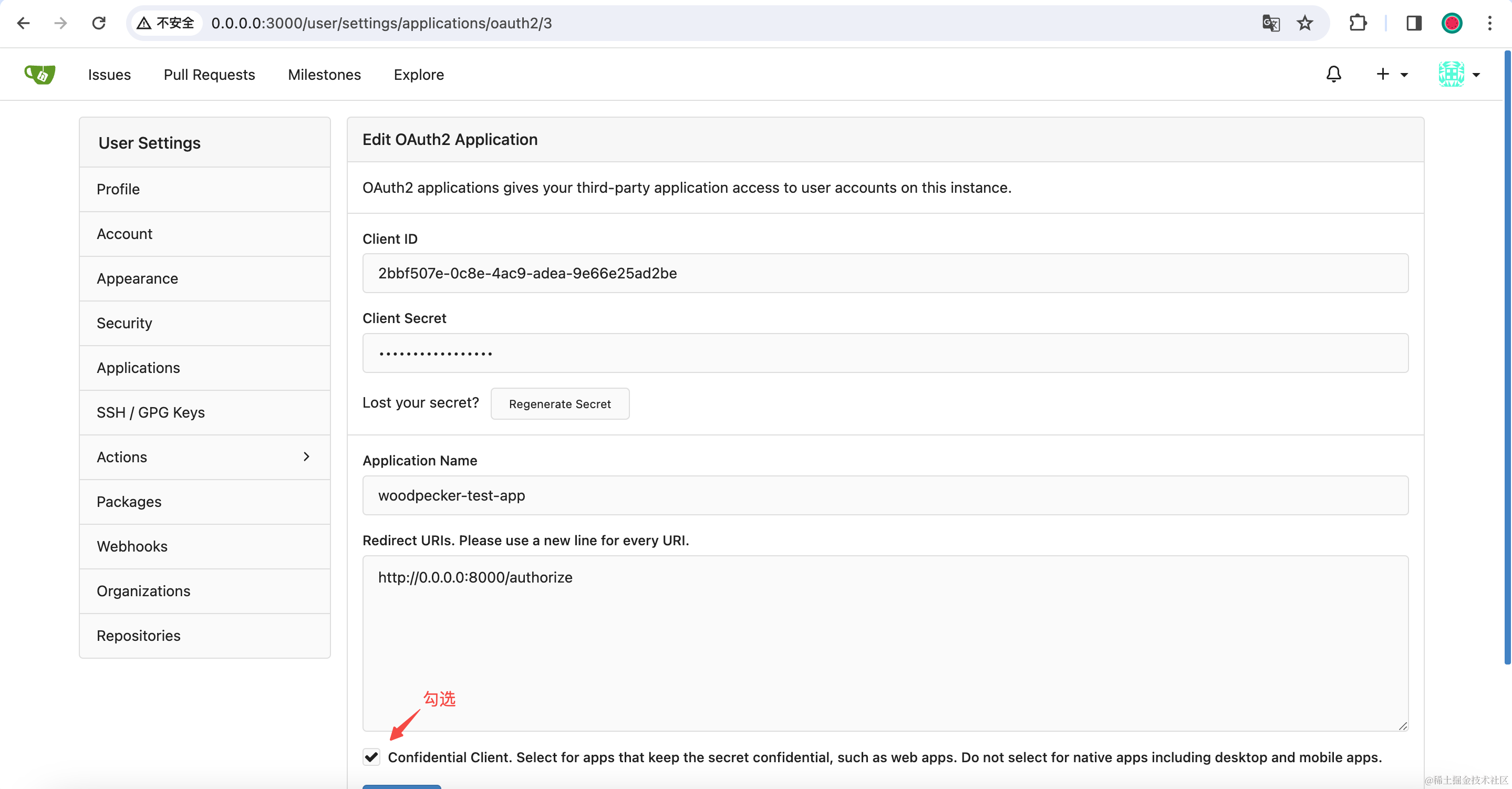Click the Client ID input field
1512x789 pixels.
[885, 273]
